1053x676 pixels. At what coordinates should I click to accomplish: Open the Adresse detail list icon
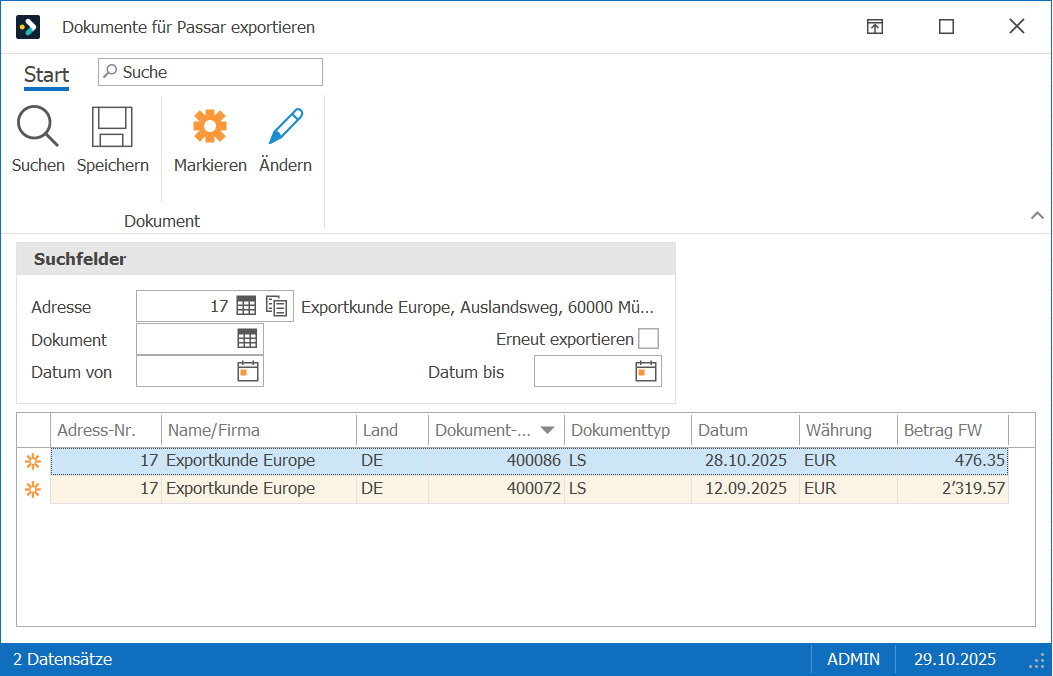pyautogui.click(x=276, y=306)
